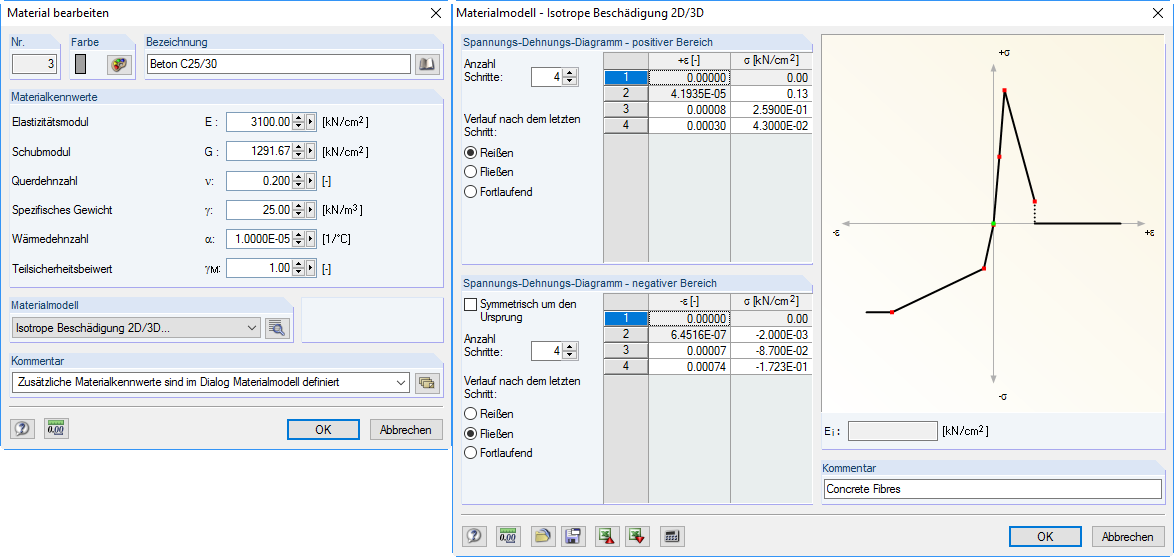Image resolution: width=1174 pixels, height=557 pixels.
Task: Select row 1 header in positive table
Action: tap(626, 78)
